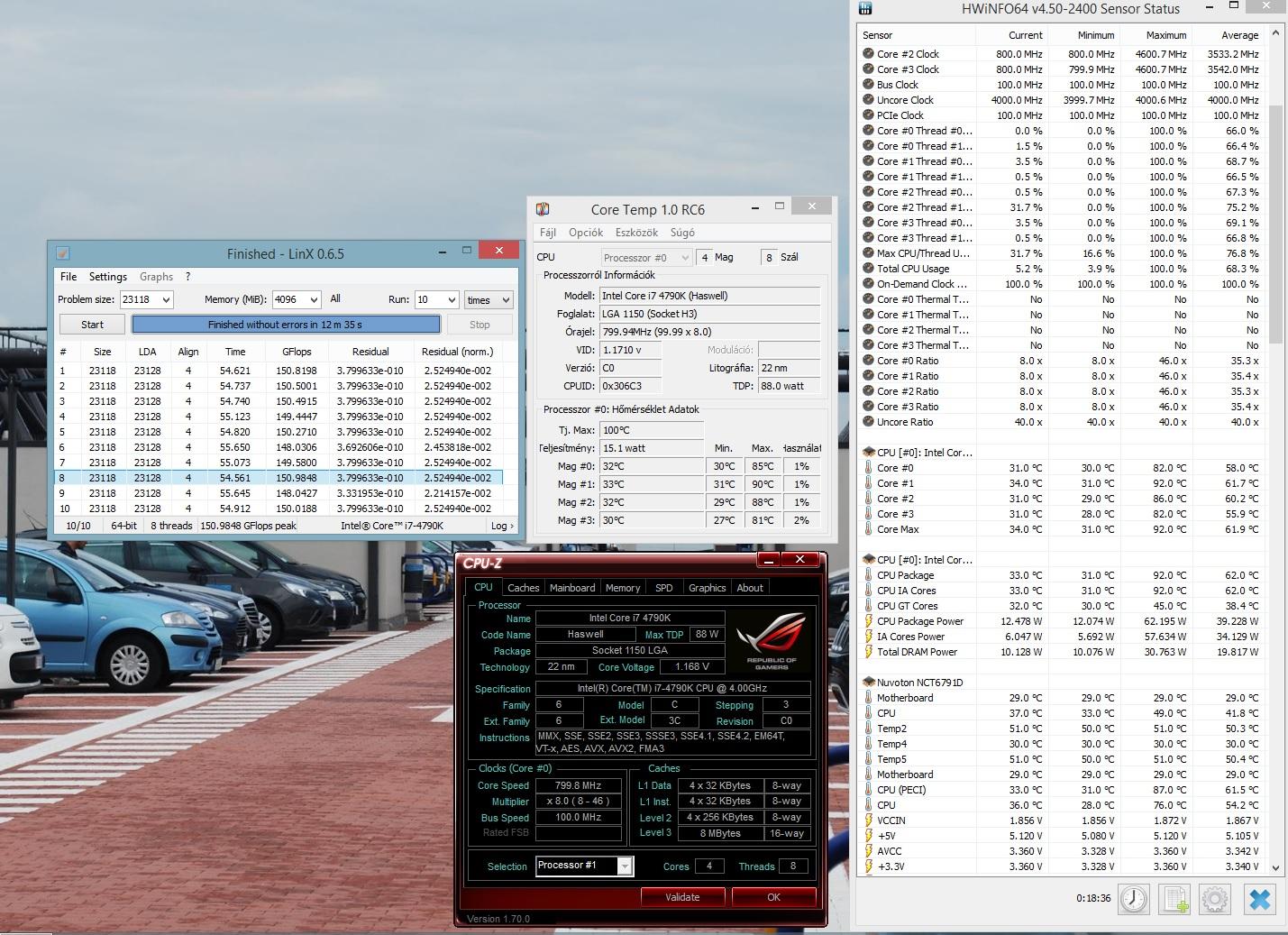Click the icon beside PCIe Clock row
1288x935 pixels.
tap(869, 115)
